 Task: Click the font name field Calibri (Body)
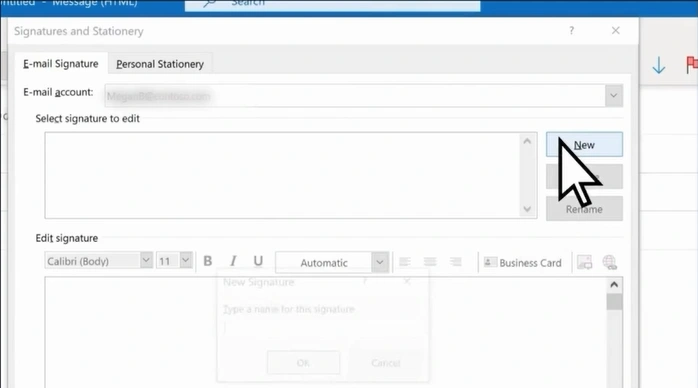click(93, 261)
